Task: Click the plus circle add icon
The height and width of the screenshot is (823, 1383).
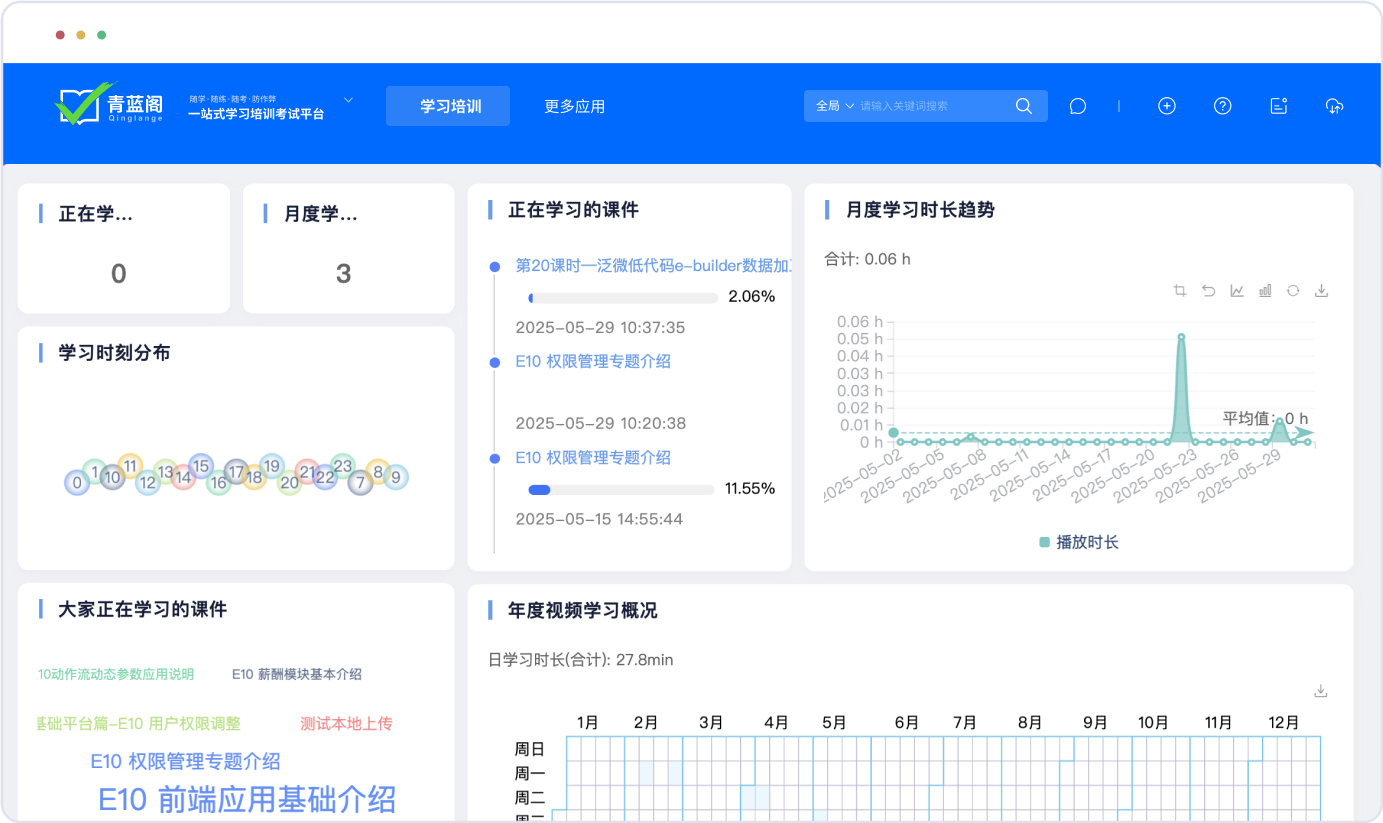Action: (1166, 106)
